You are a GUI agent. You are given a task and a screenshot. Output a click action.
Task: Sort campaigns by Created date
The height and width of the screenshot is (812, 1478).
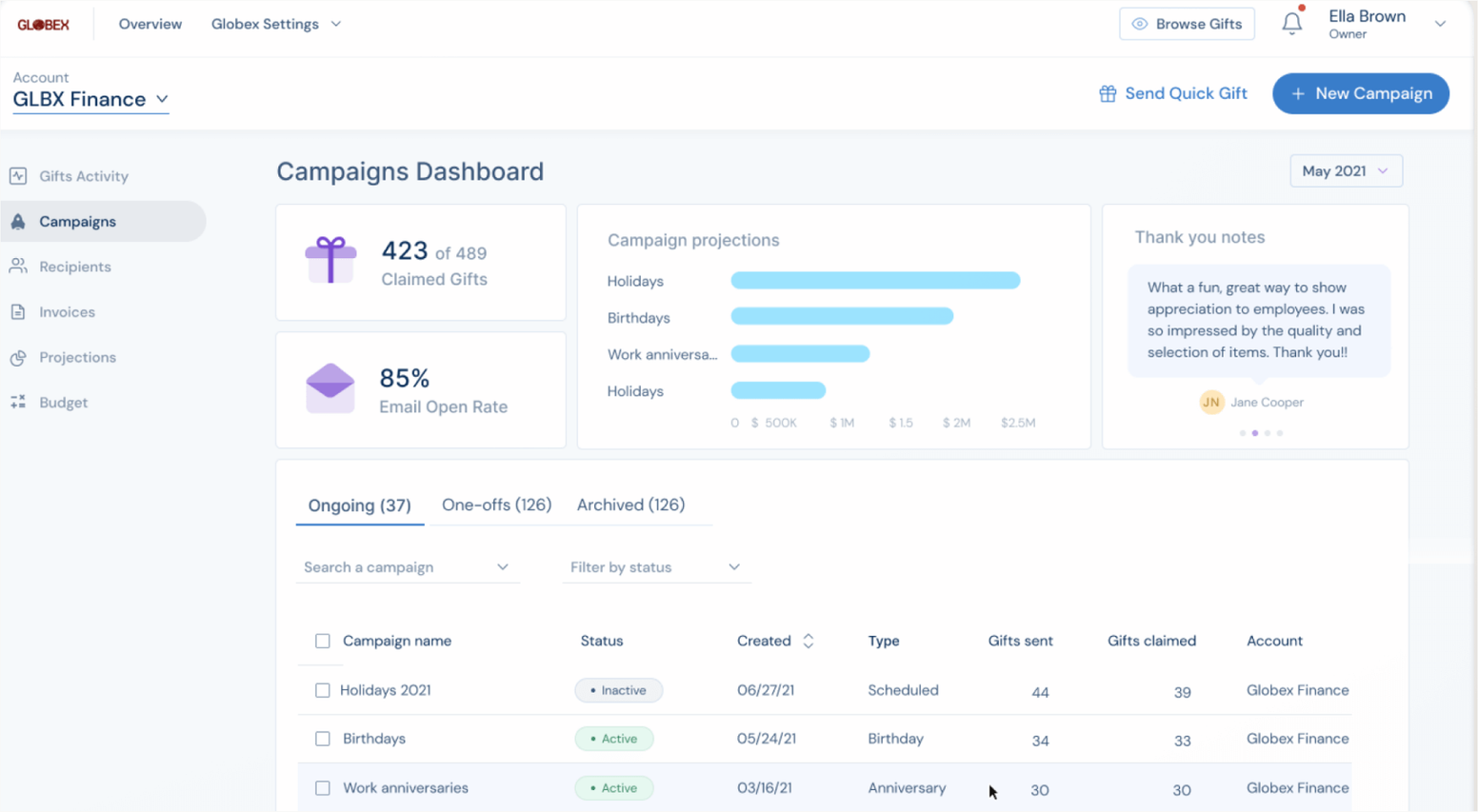[x=809, y=642]
